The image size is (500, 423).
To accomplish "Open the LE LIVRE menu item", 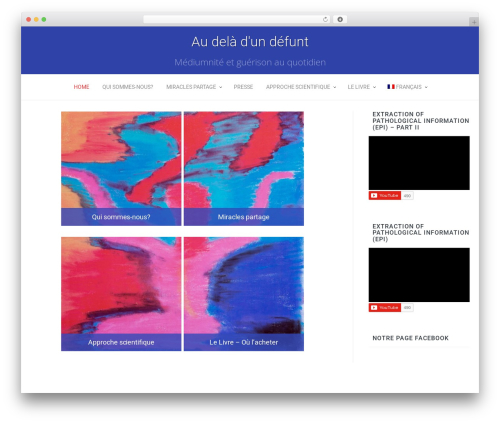I will click(359, 87).
